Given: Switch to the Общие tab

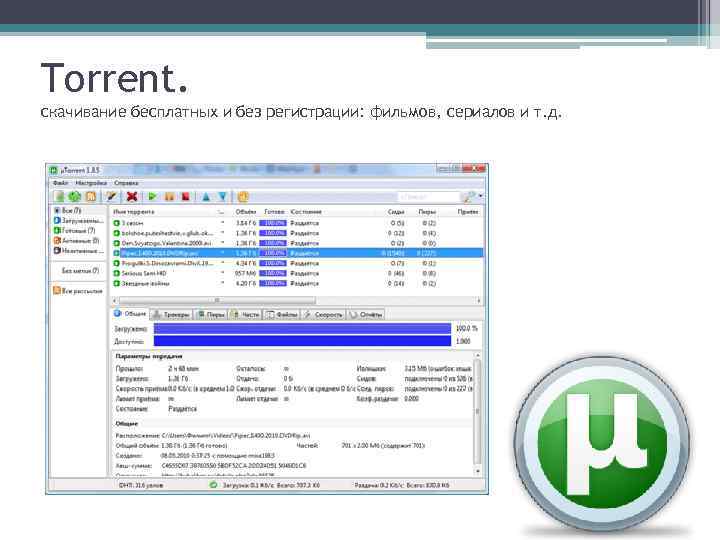Looking at the screenshot, I should pos(130,314).
